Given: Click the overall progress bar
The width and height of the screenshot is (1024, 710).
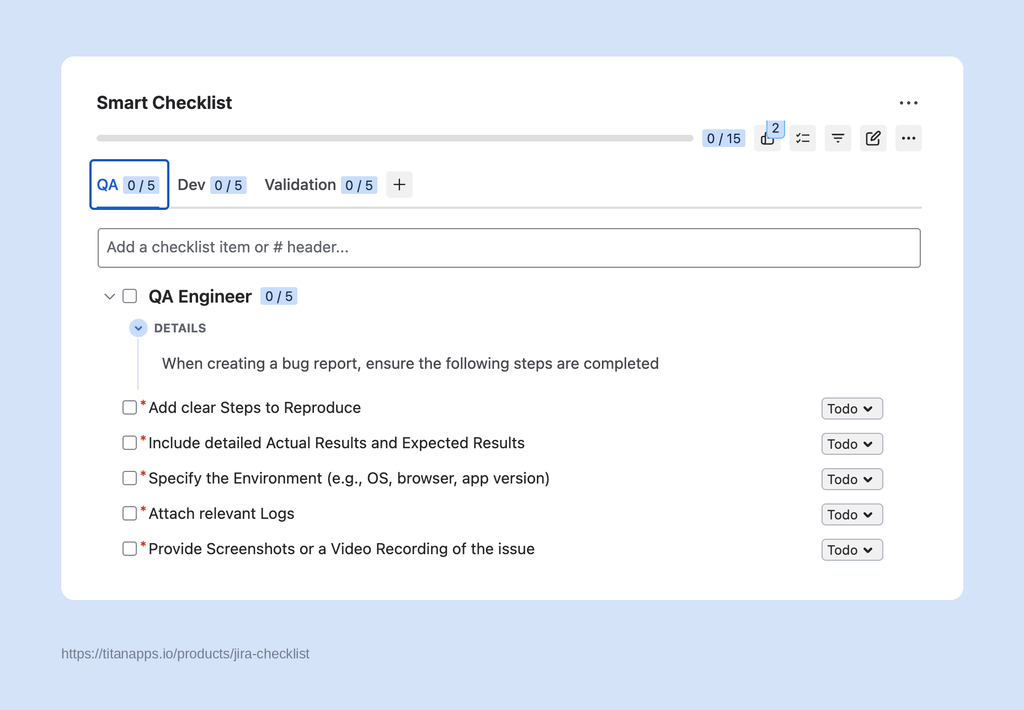Looking at the screenshot, I should [394, 138].
